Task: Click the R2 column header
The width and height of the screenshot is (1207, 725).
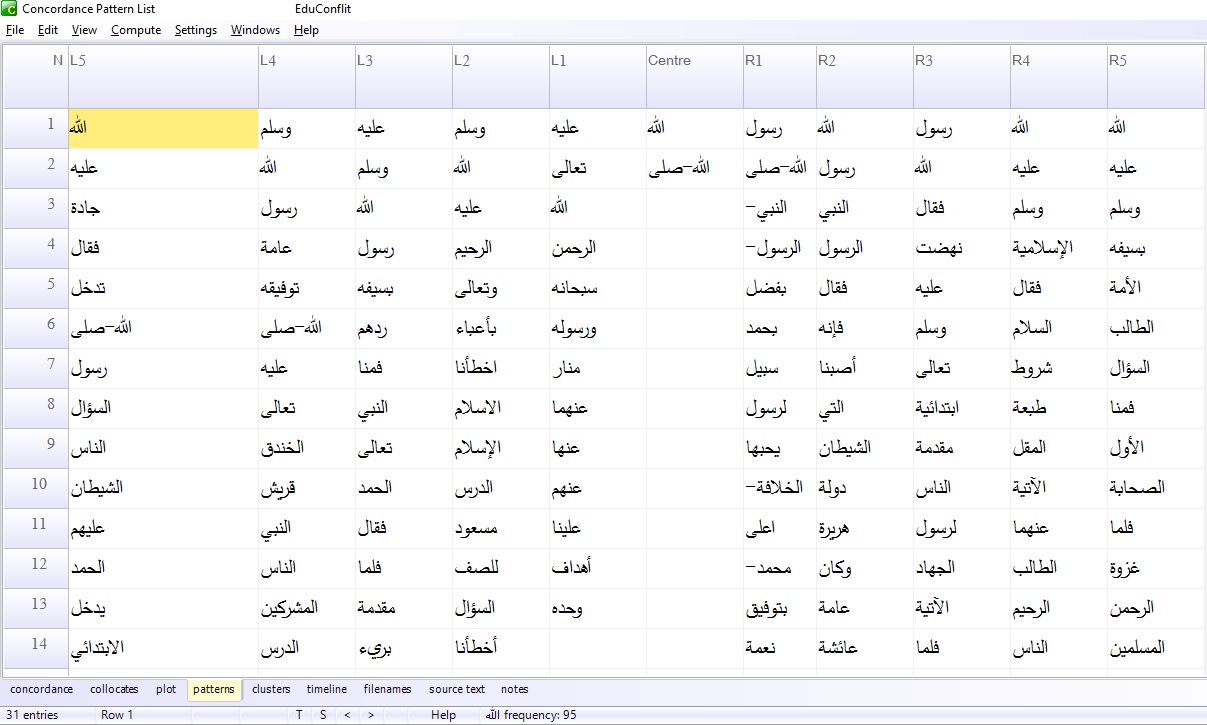Action: click(x=865, y=76)
